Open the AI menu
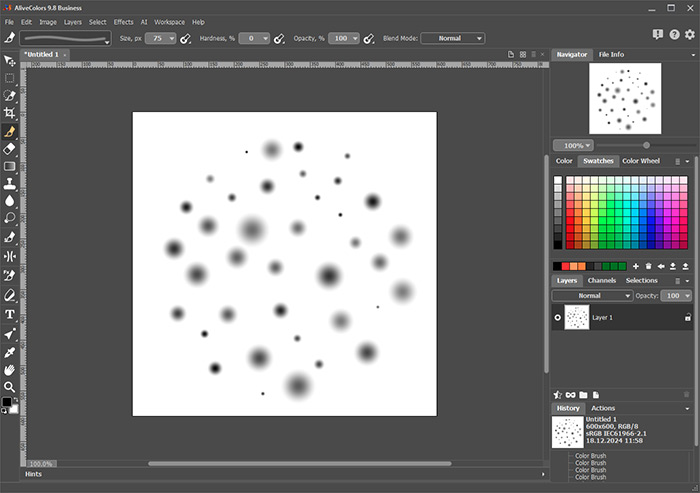 (x=144, y=22)
